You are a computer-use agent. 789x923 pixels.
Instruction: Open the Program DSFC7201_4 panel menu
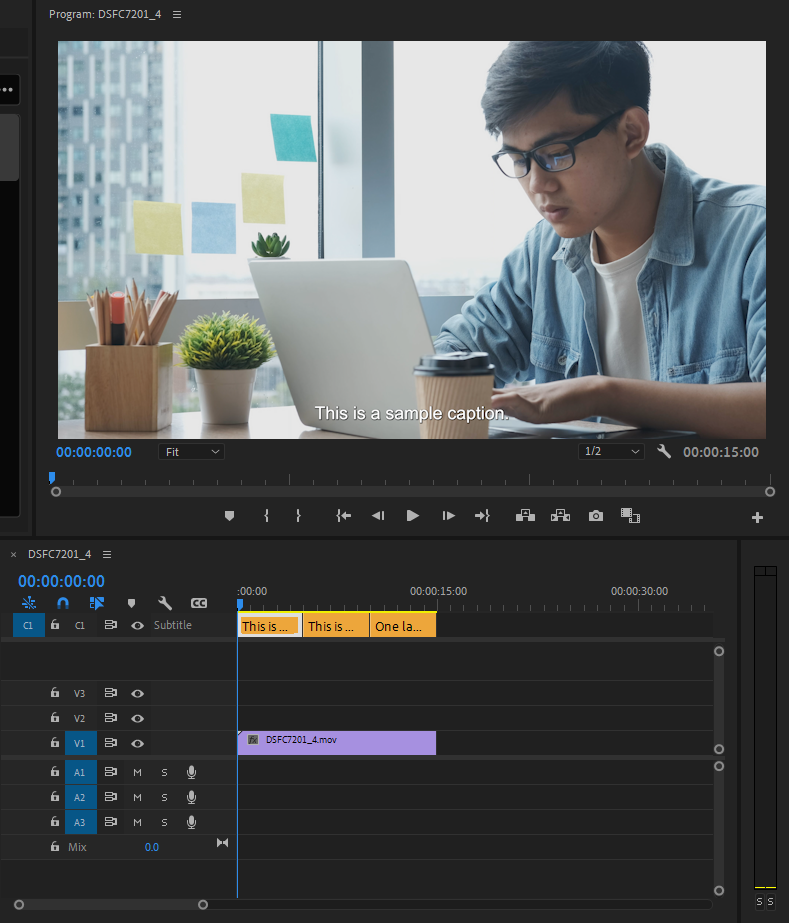point(177,15)
